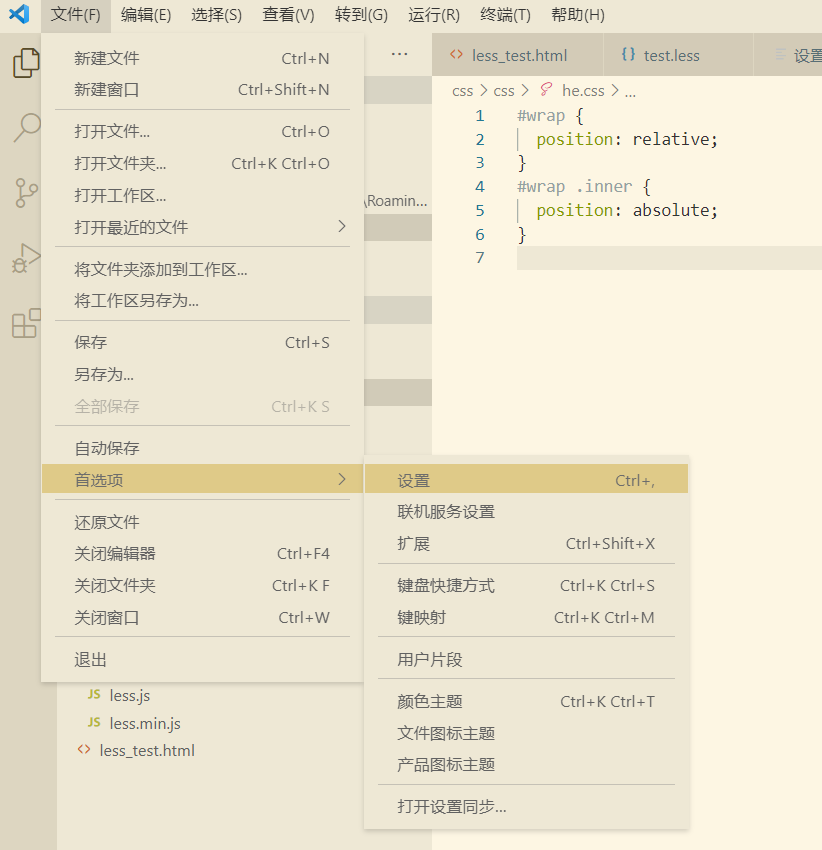Click the More Actions ellipsis icon above the editor
The width and height of the screenshot is (822, 850).
[x=399, y=55]
